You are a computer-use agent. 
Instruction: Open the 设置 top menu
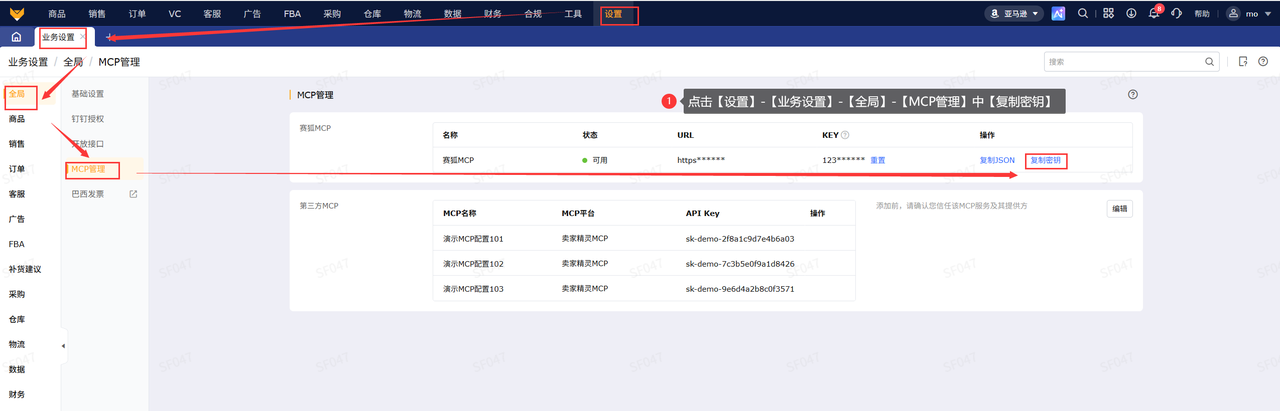click(613, 14)
